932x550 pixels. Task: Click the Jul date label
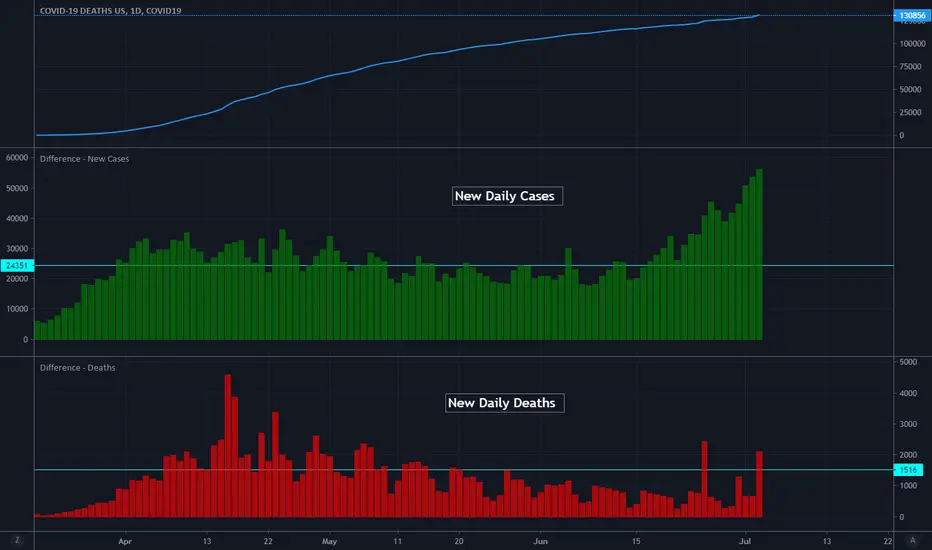[x=745, y=541]
